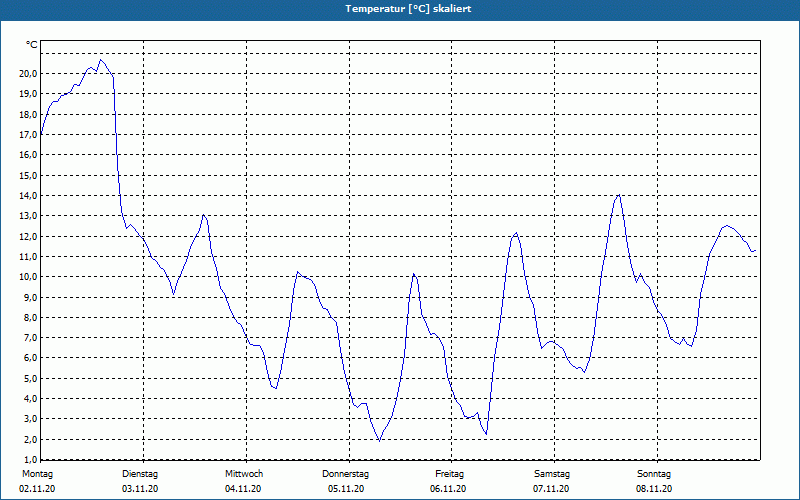Click the '02.11.20' date label
This screenshot has width=800, height=500.
(37, 489)
